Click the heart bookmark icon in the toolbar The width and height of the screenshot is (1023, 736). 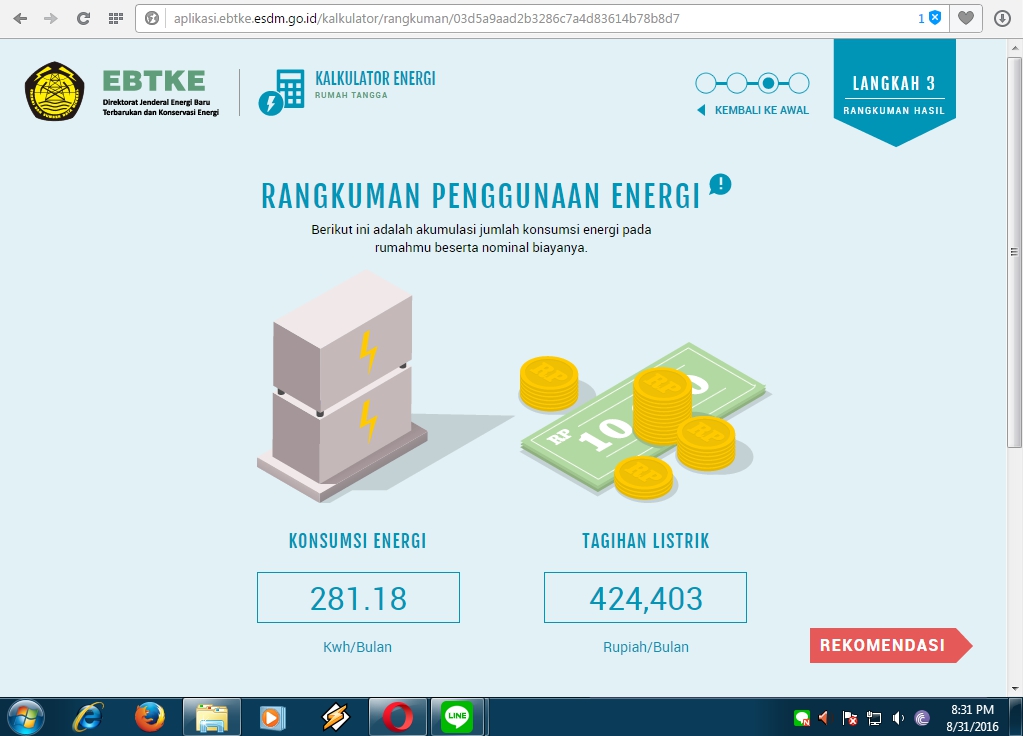point(966,17)
